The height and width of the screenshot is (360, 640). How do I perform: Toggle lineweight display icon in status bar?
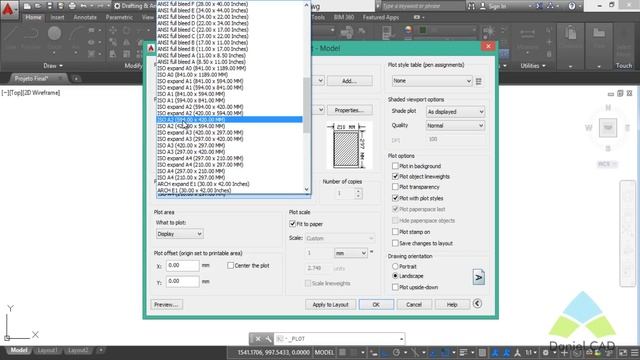coord(463,352)
